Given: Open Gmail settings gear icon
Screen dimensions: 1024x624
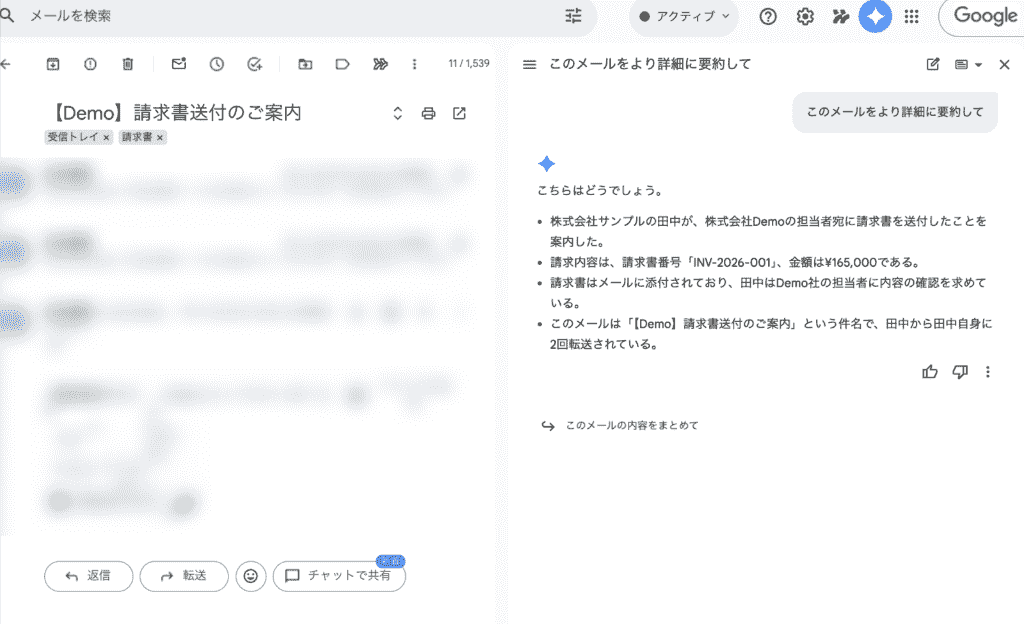Looking at the screenshot, I should click(805, 16).
